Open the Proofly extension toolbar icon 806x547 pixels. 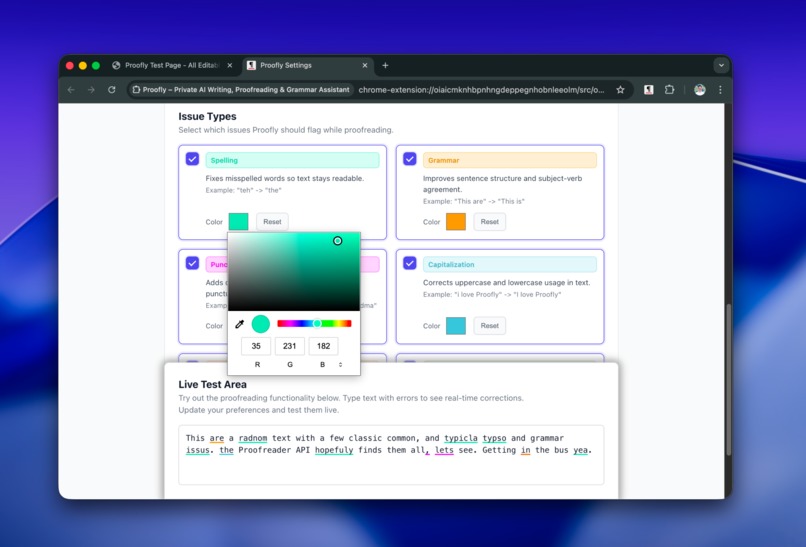[x=649, y=90]
